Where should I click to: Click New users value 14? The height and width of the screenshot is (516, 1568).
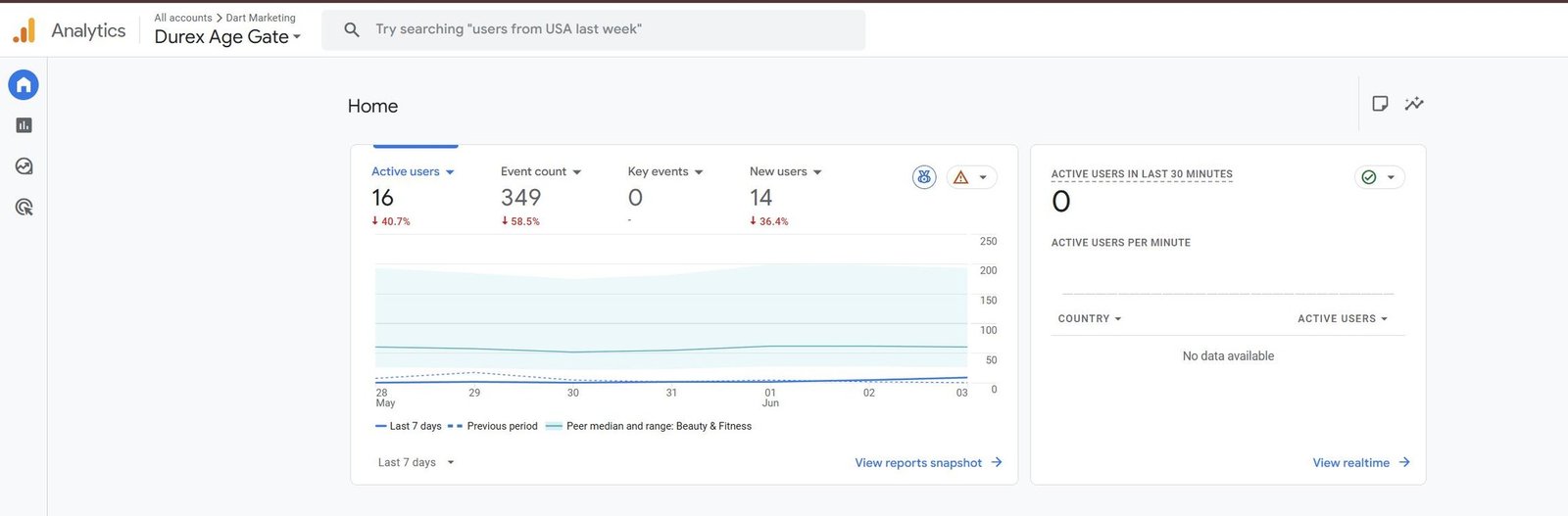coord(761,198)
